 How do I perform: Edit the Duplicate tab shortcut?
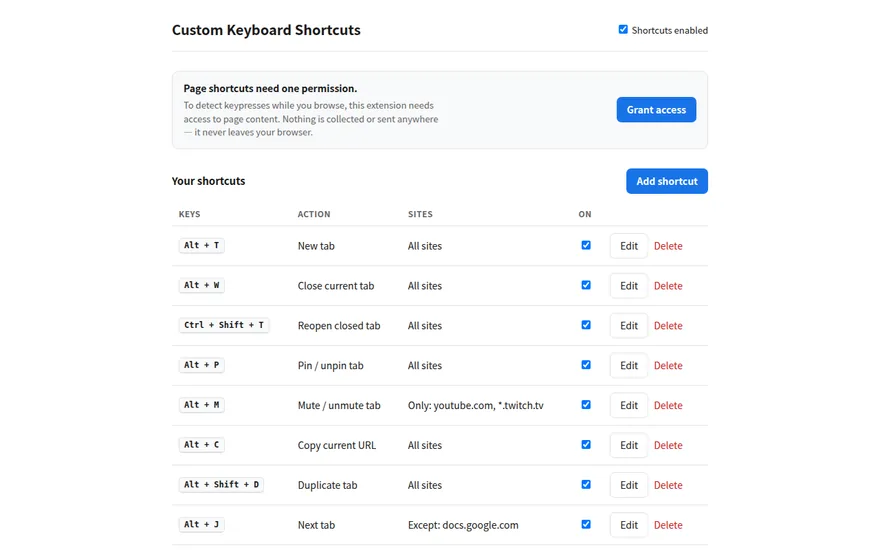pyautogui.click(x=629, y=485)
